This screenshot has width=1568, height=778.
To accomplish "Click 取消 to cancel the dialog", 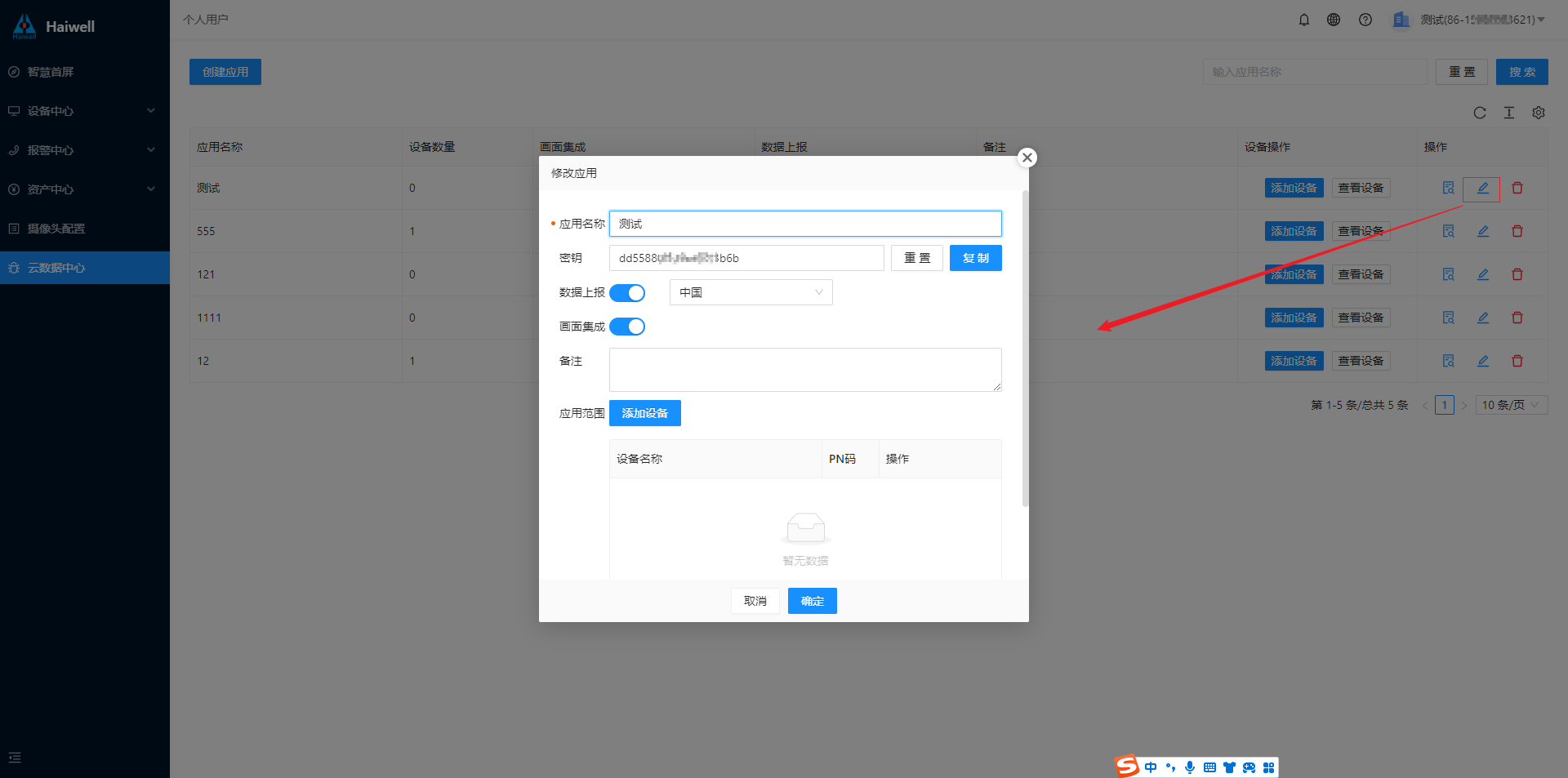I will tap(755, 601).
